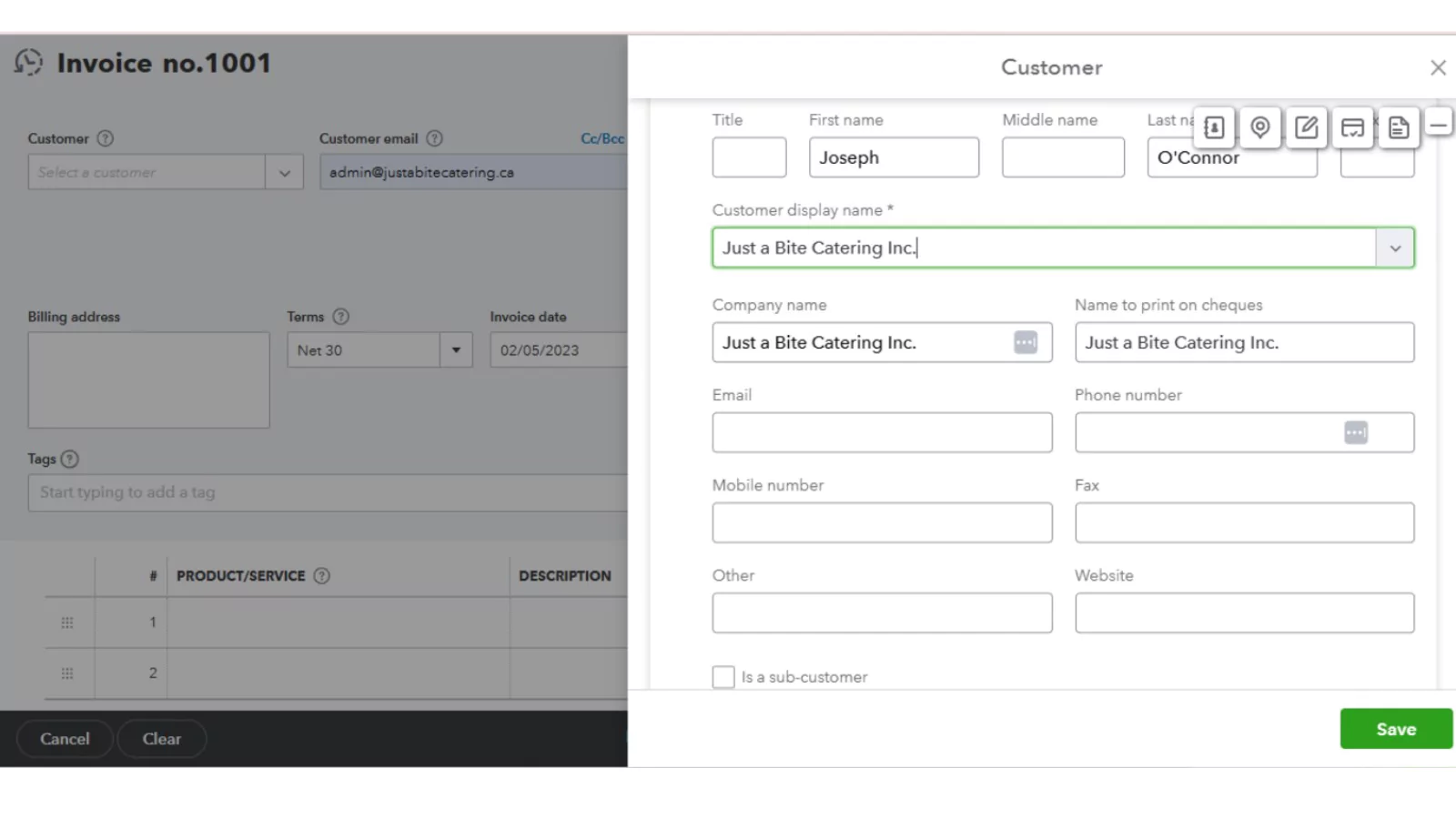Click the Phone number field
This screenshot has width=1456, height=819.
click(1244, 432)
